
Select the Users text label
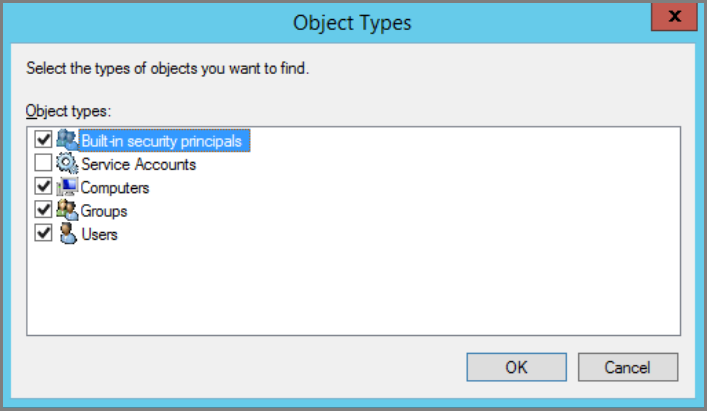click(x=99, y=235)
